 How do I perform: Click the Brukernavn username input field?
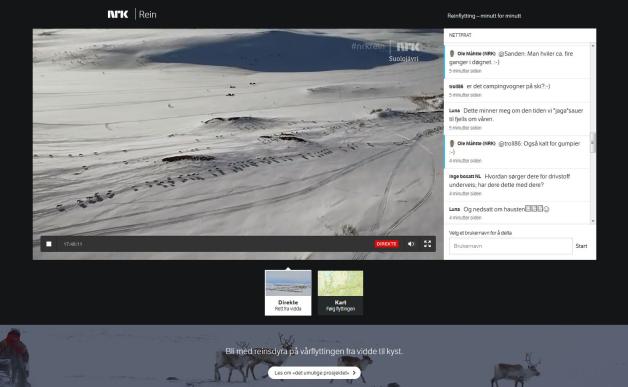coord(511,246)
